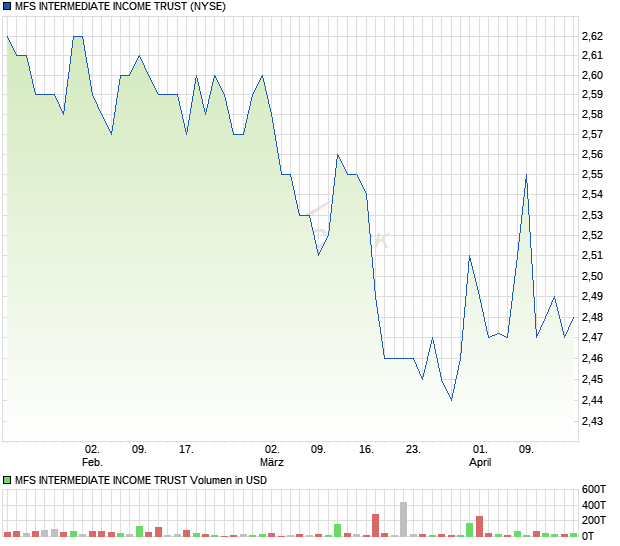This screenshot has width=620, height=546.
Task: Click the 2,58 price axis label
Action: [x=592, y=114]
